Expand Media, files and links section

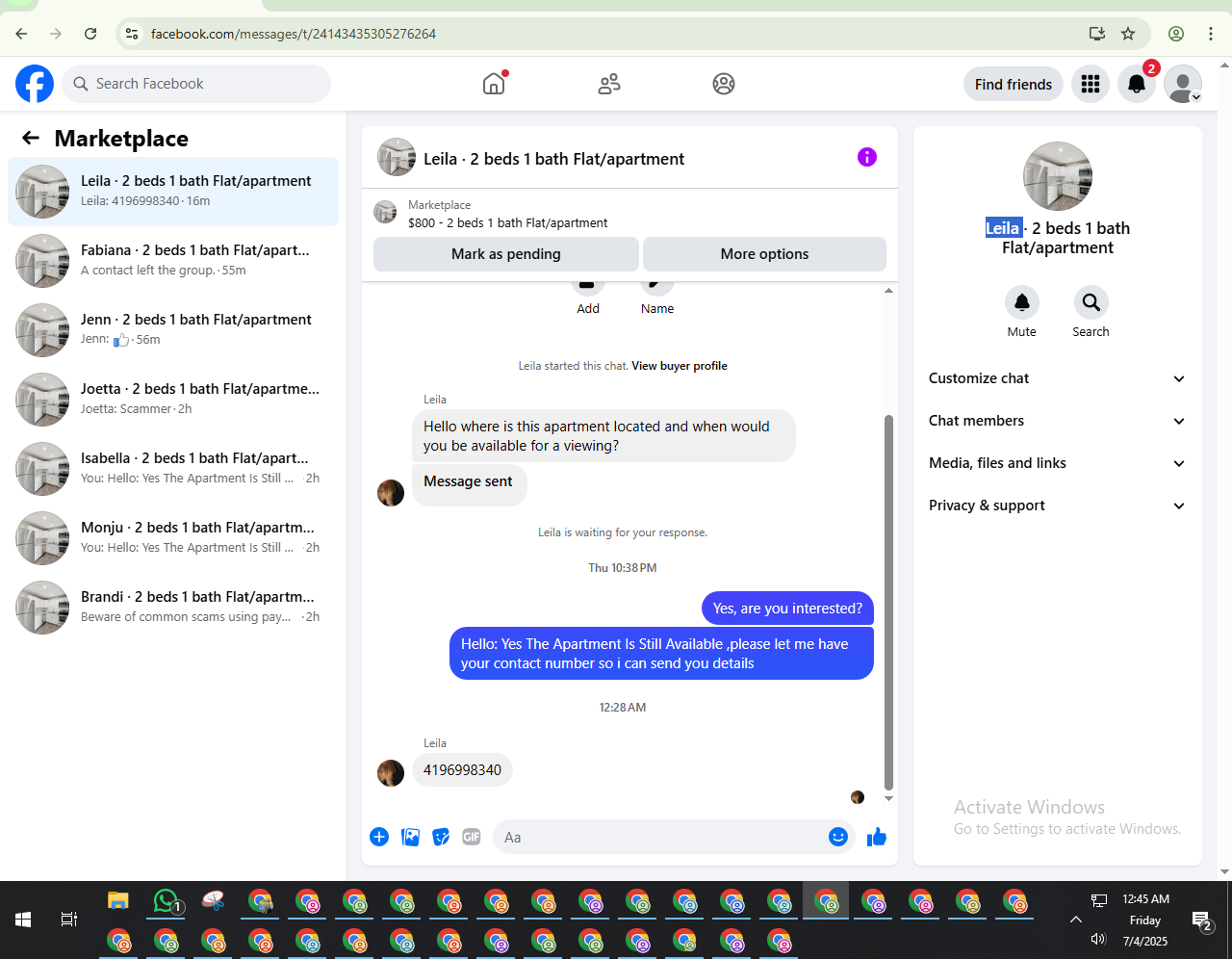[1057, 463]
